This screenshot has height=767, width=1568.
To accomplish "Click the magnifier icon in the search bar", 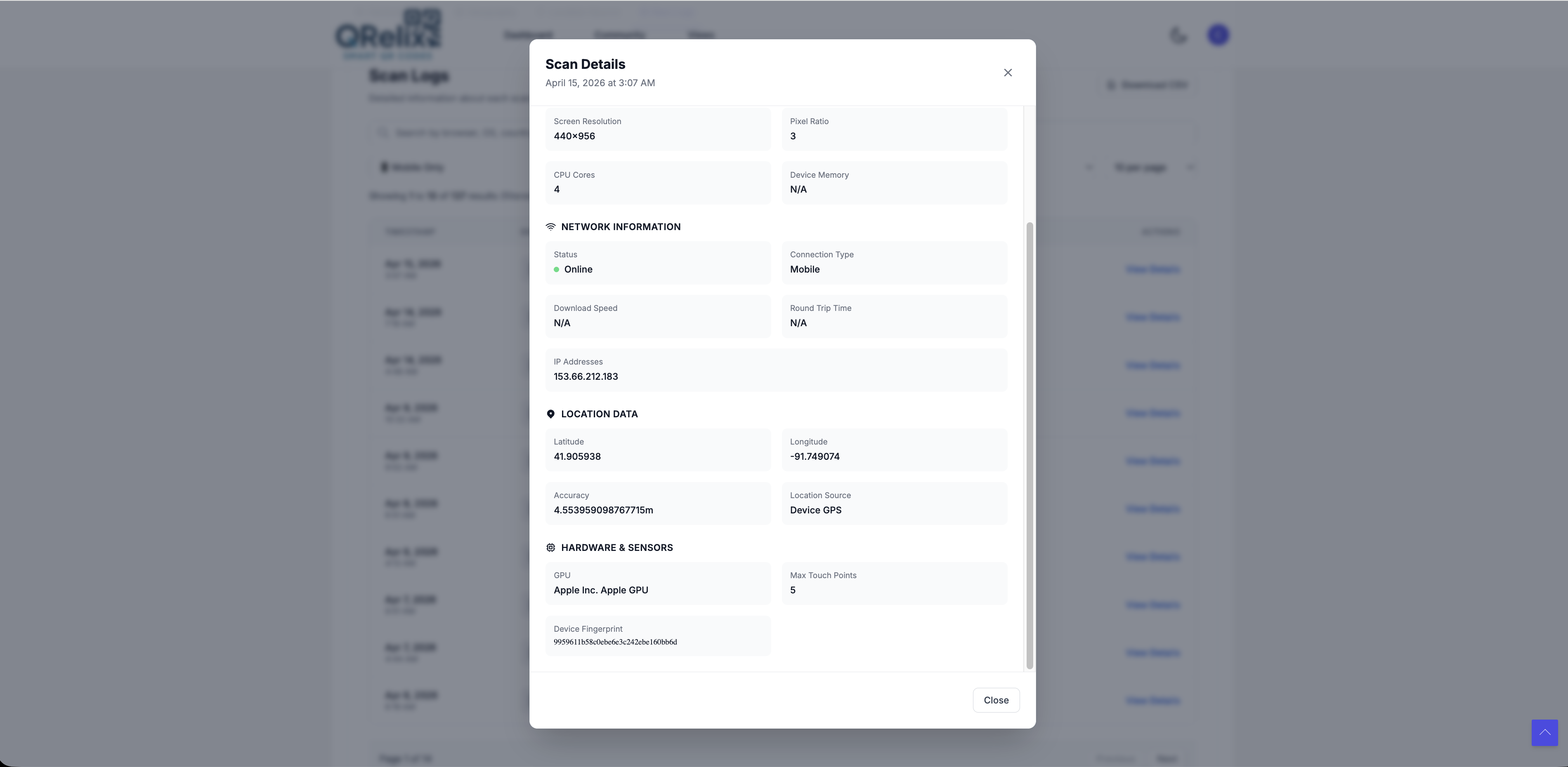I will click(x=382, y=133).
